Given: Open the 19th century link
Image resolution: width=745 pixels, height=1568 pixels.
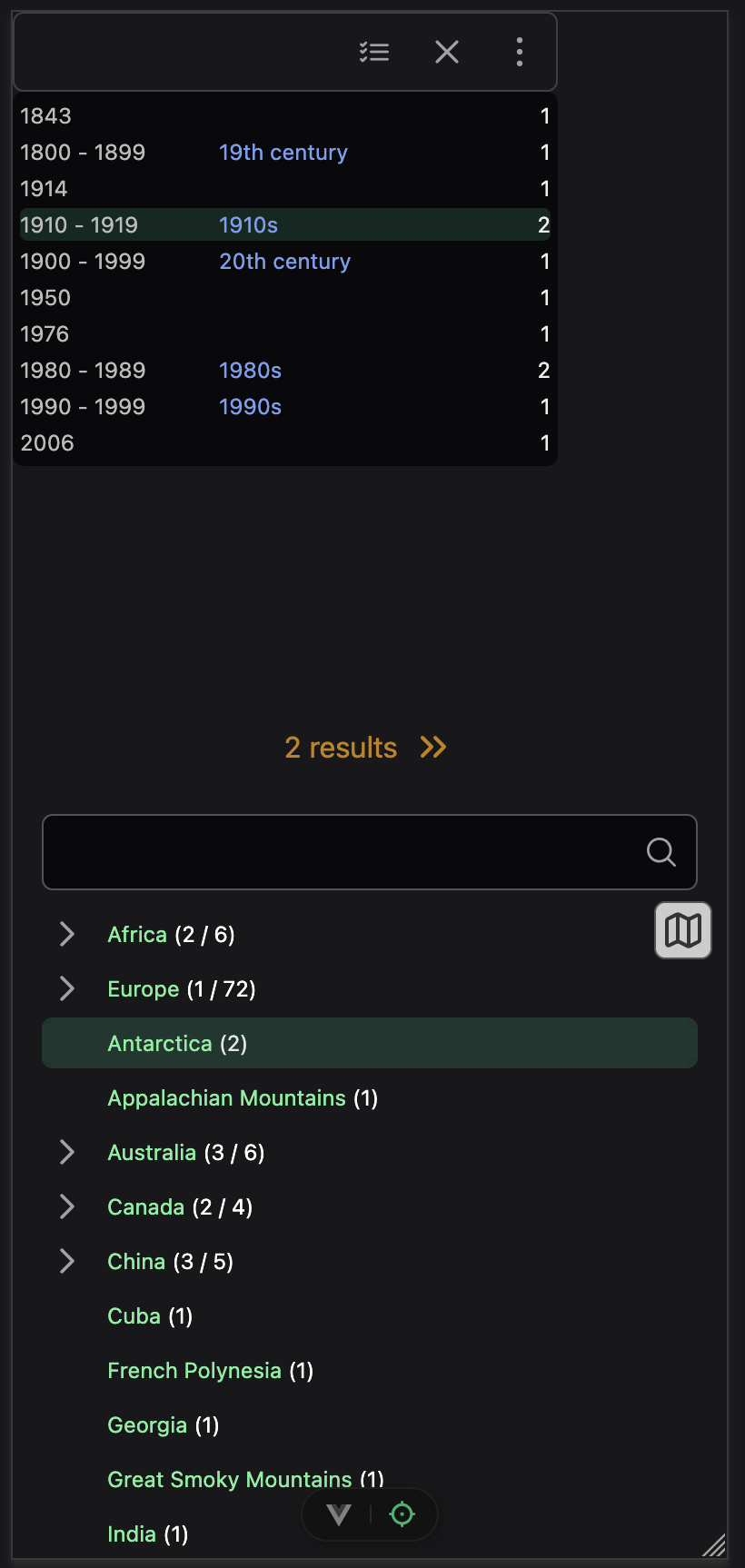Looking at the screenshot, I should (283, 152).
